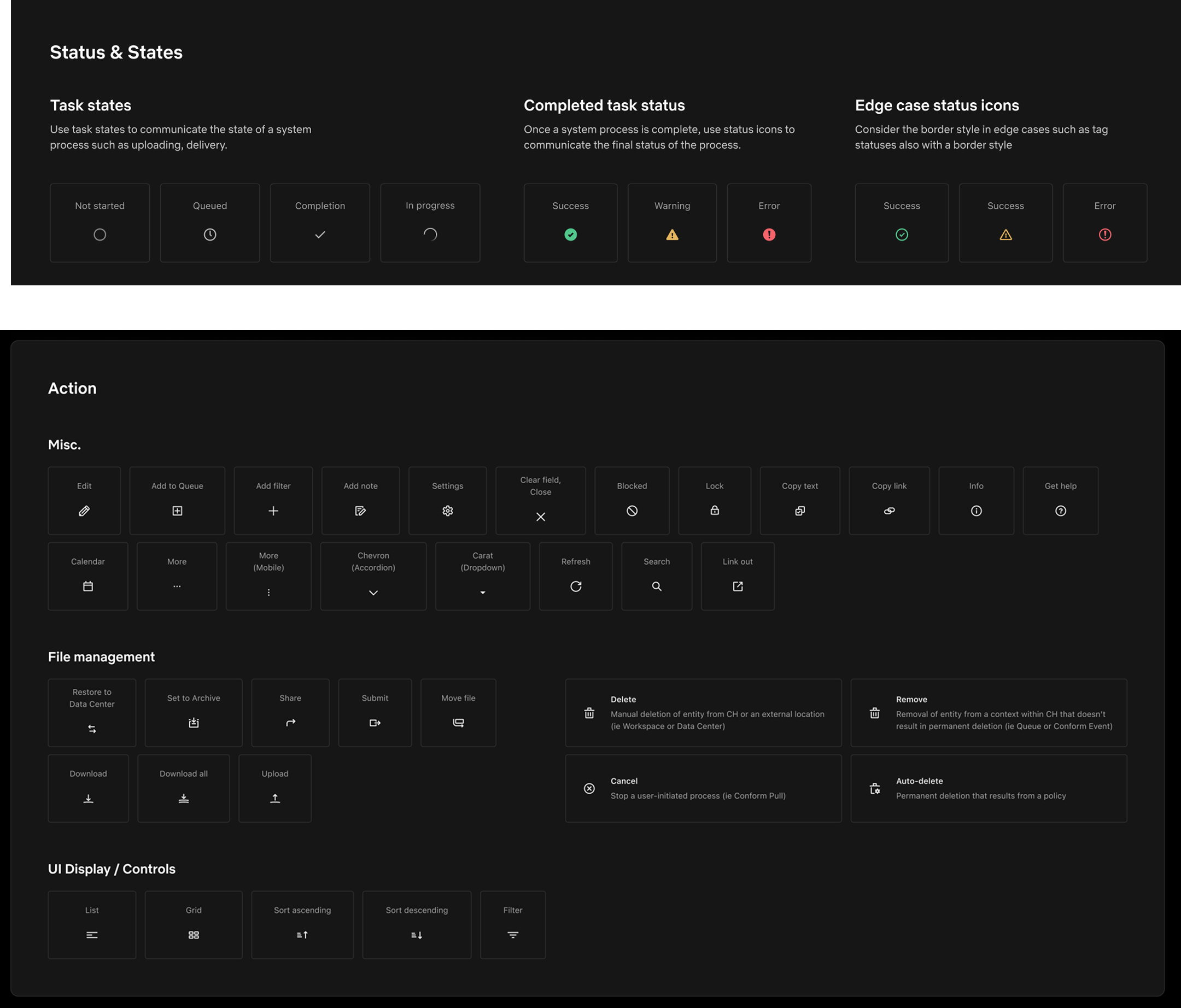Click the Auto-delete trash icon
1181x1008 pixels.
(874, 789)
